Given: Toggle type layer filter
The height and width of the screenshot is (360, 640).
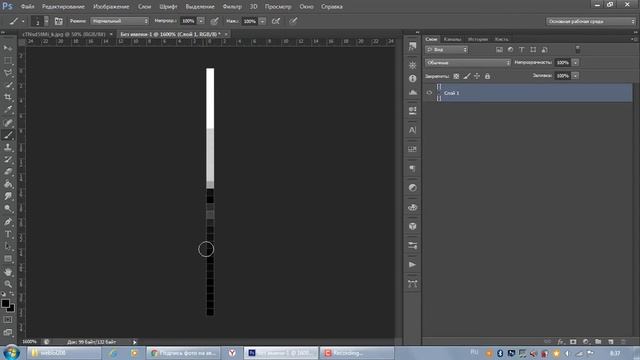Looking at the screenshot, I should [522, 49].
